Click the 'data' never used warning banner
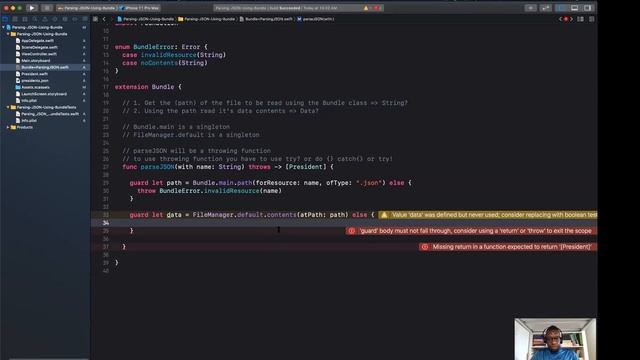The width and height of the screenshot is (640, 360). [488, 215]
